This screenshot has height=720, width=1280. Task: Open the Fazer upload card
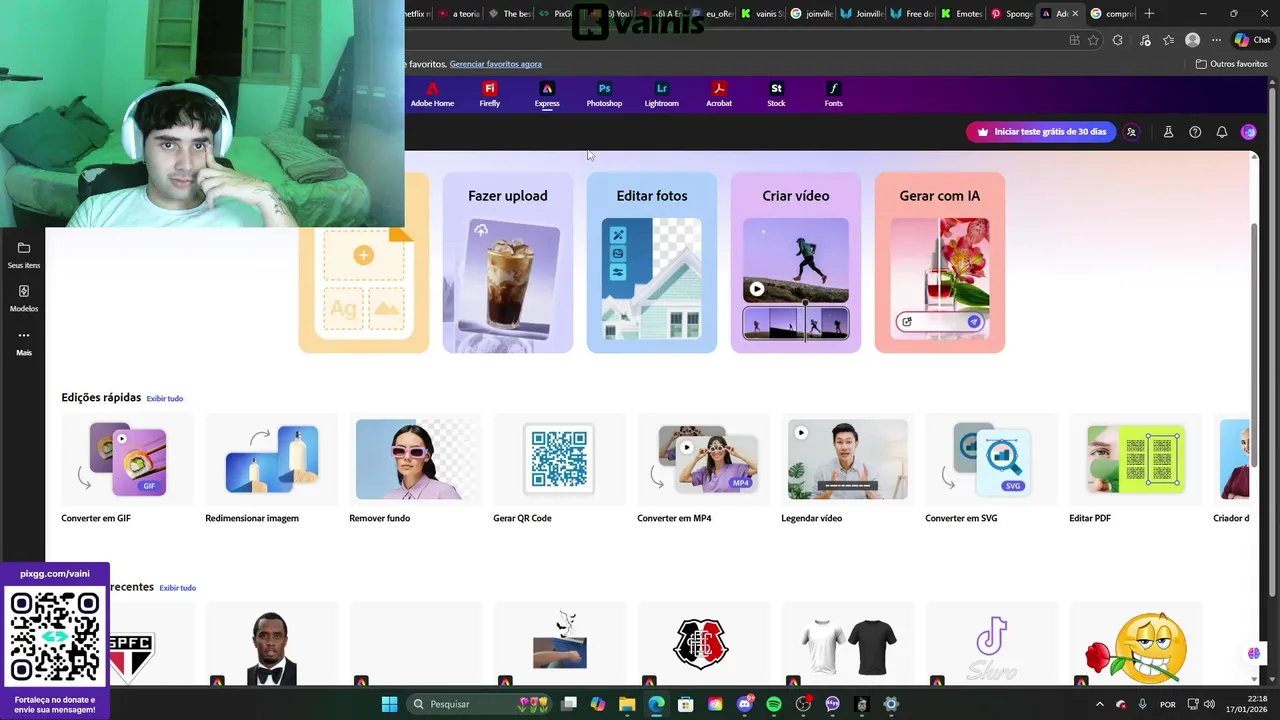[508, 263]
